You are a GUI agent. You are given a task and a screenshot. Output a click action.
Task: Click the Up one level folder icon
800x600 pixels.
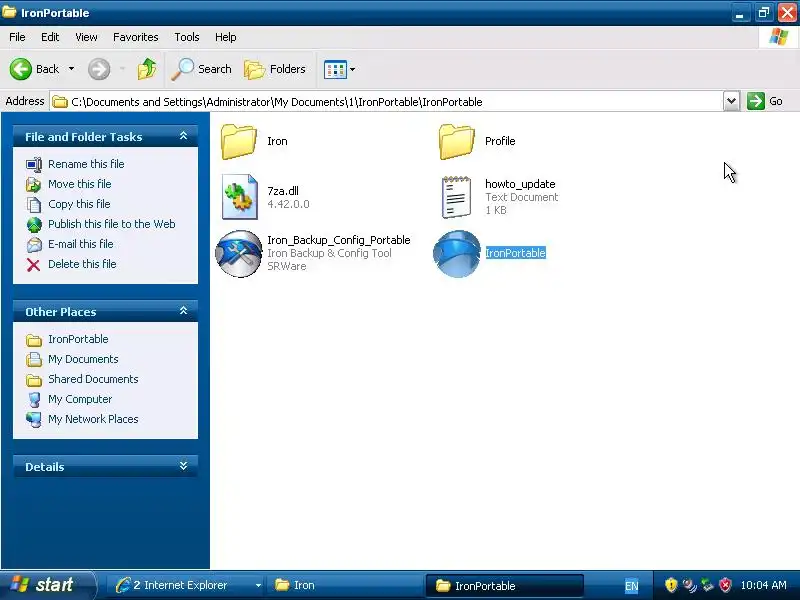tap(147, 69)
